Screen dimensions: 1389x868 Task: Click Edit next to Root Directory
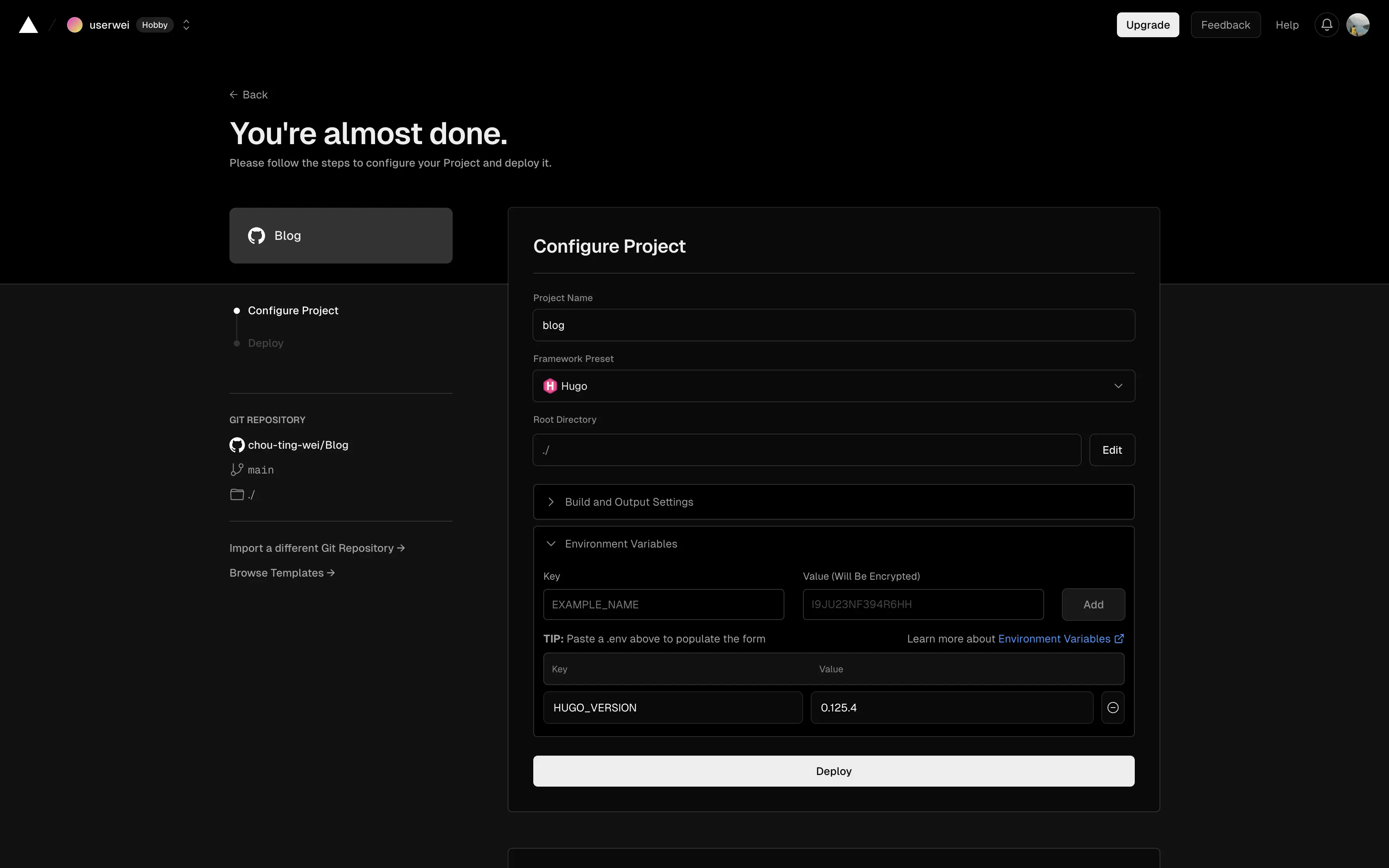point(1112,450)
